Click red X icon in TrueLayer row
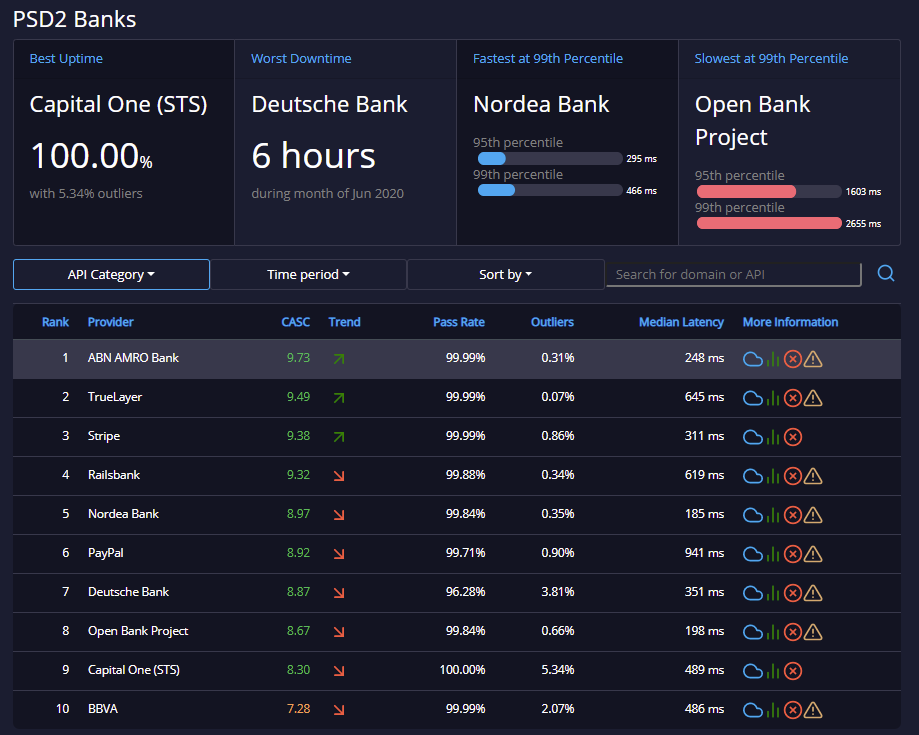This screenshot has height=735, width=919. pos(793,398)
